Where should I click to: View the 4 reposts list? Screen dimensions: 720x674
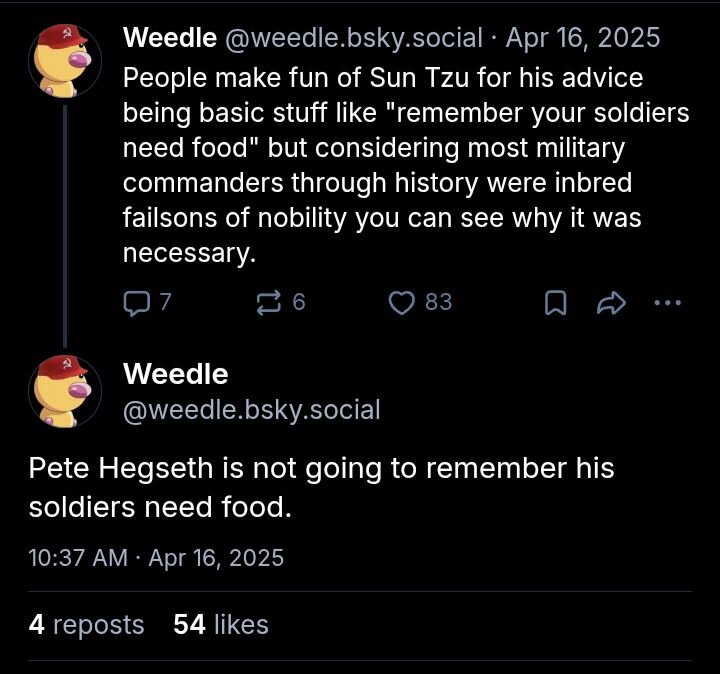pos(87,625)
